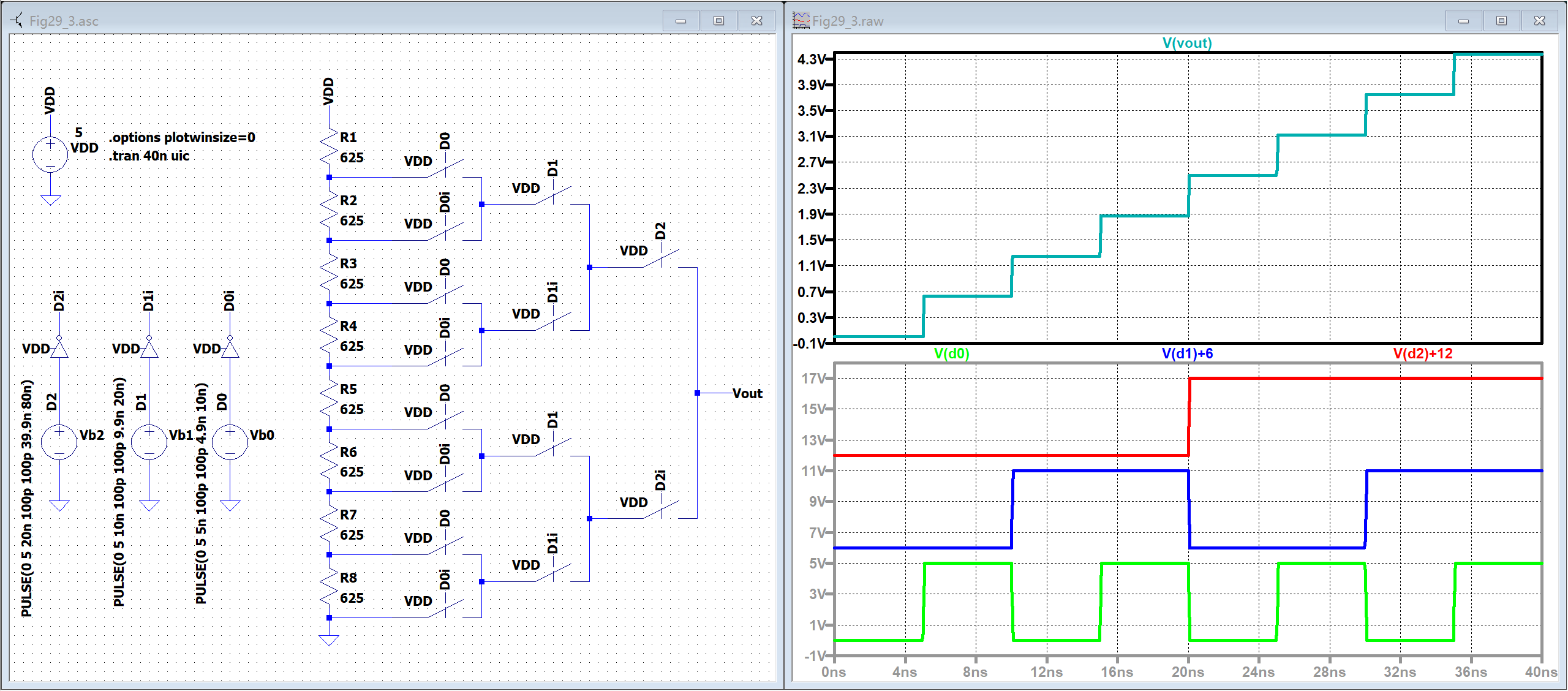Select the VDD voltage source symbol
Screen dimensions: 1568x691
click(x=49, y=153)
